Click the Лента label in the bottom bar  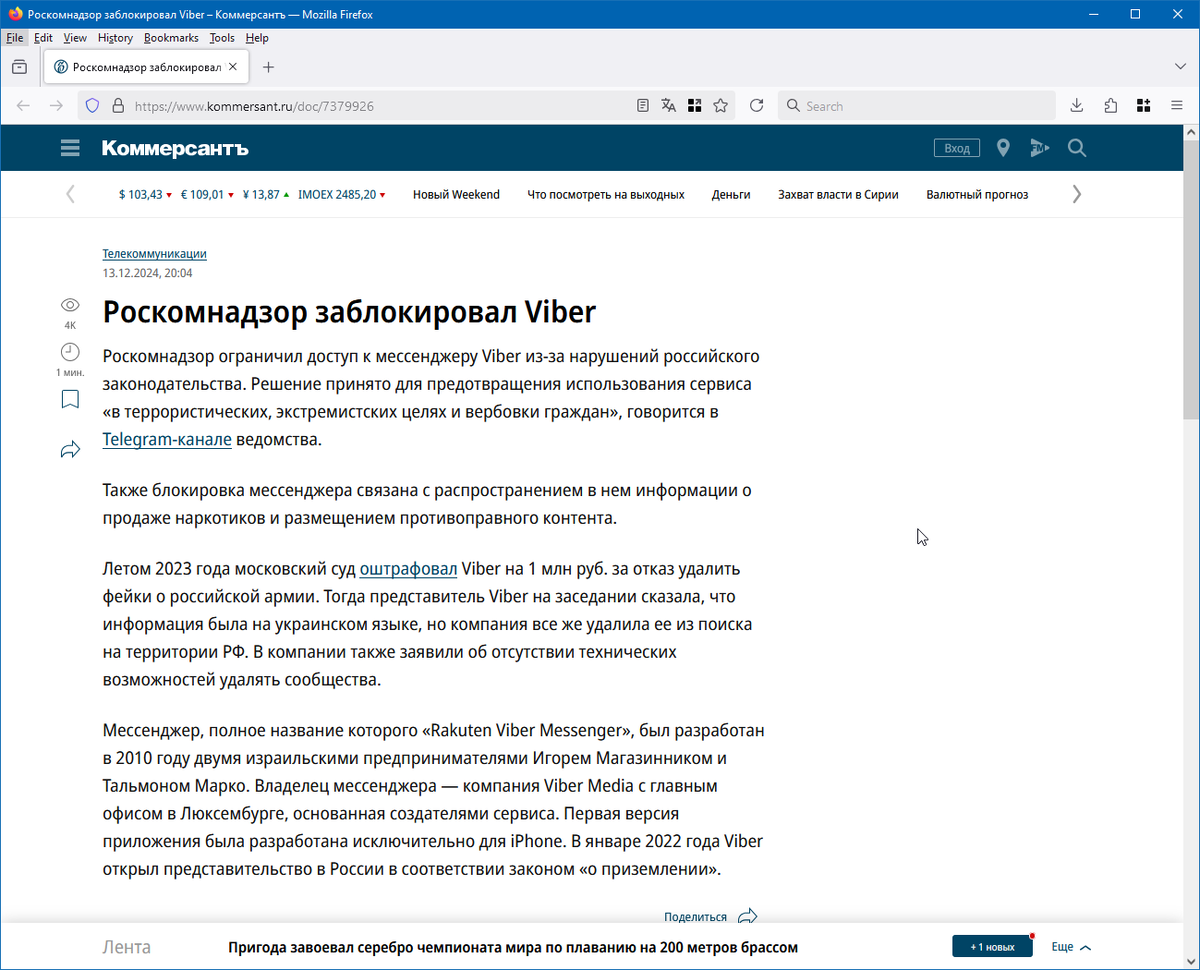pos(127,947)
